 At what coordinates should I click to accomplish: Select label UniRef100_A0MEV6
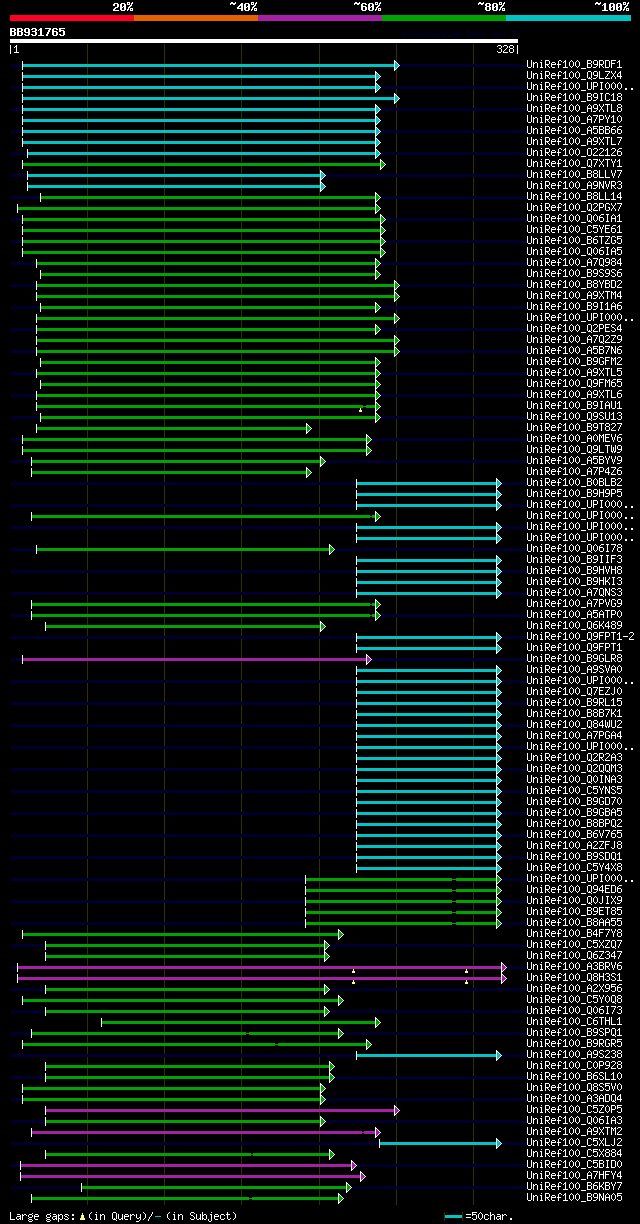(x=574, y=439)
